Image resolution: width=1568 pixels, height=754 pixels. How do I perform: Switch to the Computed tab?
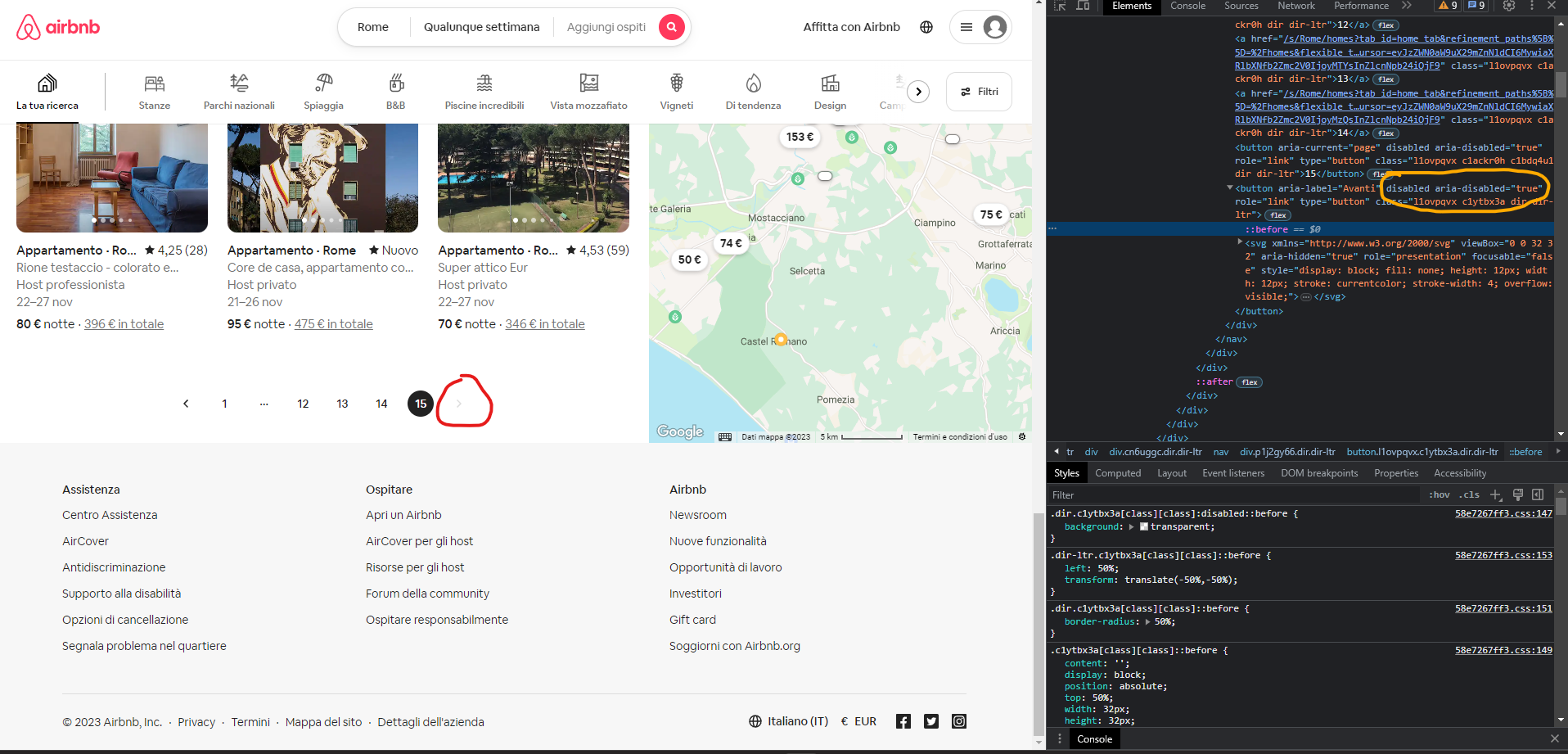1118,473
